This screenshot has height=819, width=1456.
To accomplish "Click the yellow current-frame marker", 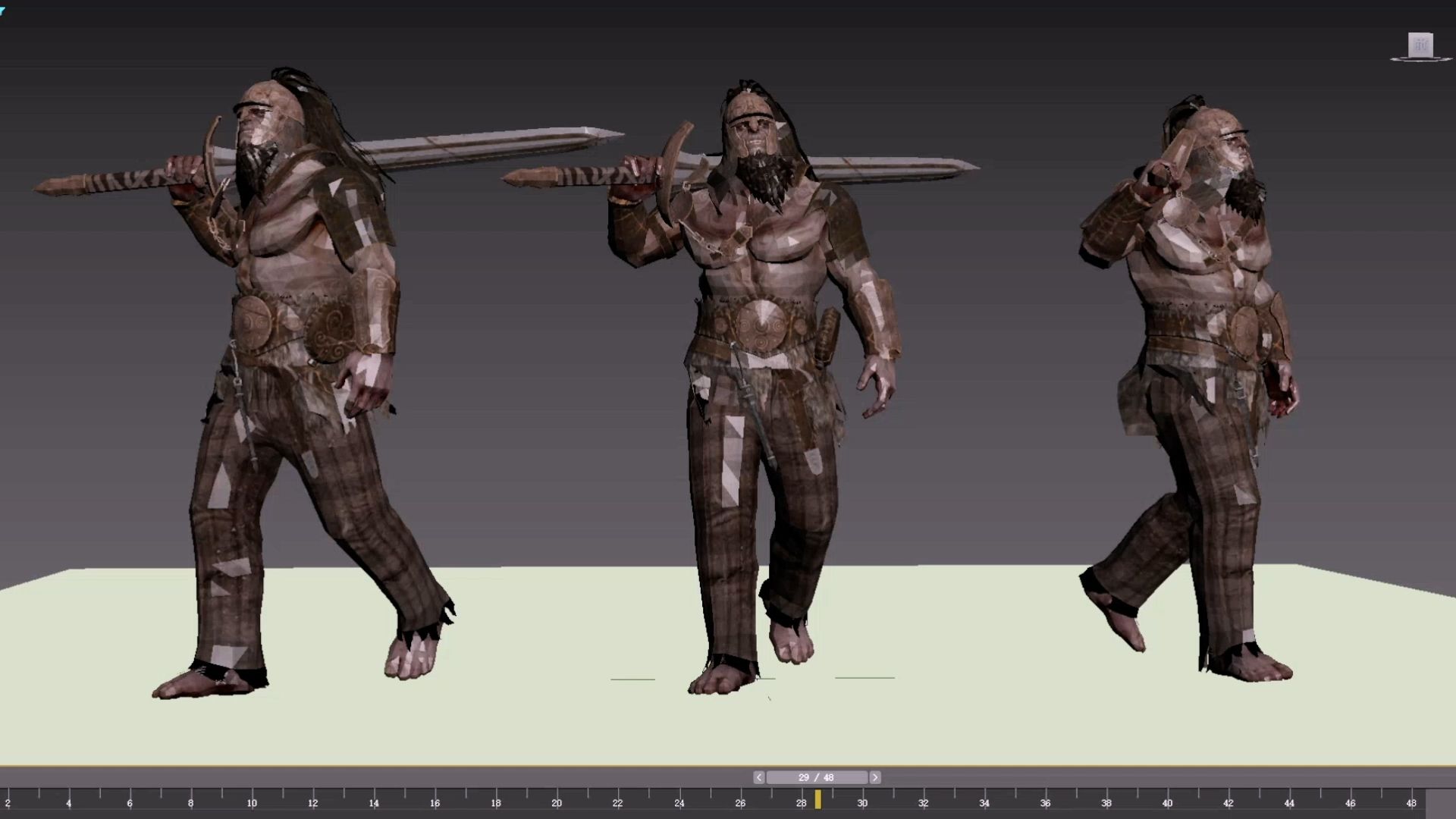I will (817, 799).
